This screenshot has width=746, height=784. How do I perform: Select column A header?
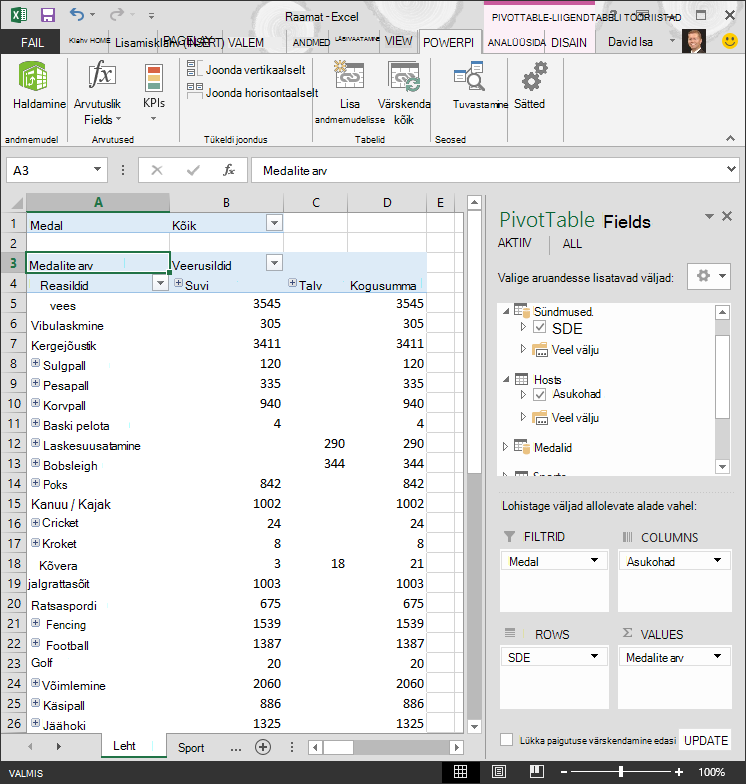(98, 202)
